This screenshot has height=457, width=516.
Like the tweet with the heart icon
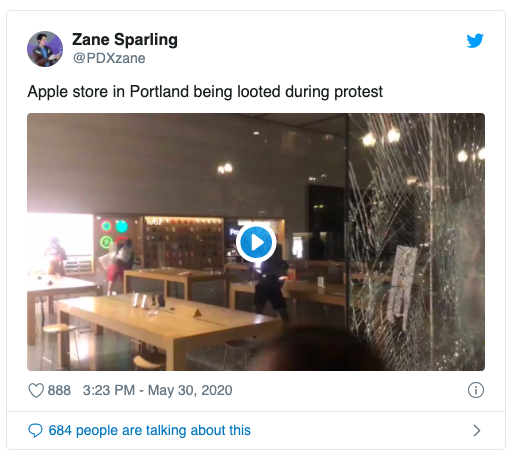36,390
